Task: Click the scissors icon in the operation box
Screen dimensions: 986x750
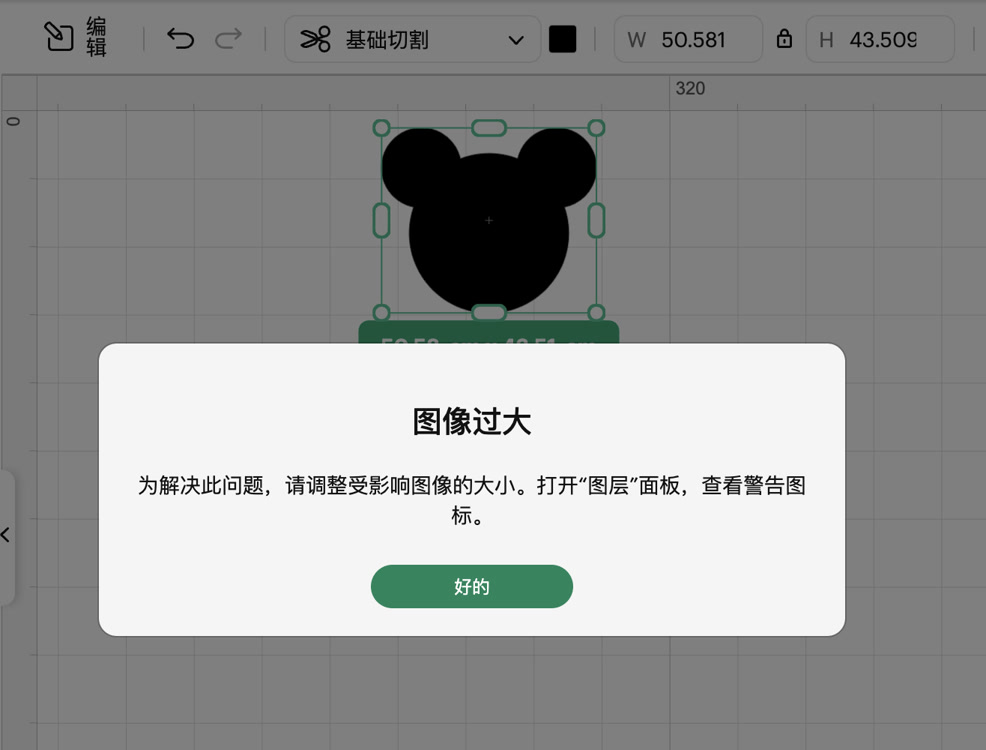Action: 315,40
